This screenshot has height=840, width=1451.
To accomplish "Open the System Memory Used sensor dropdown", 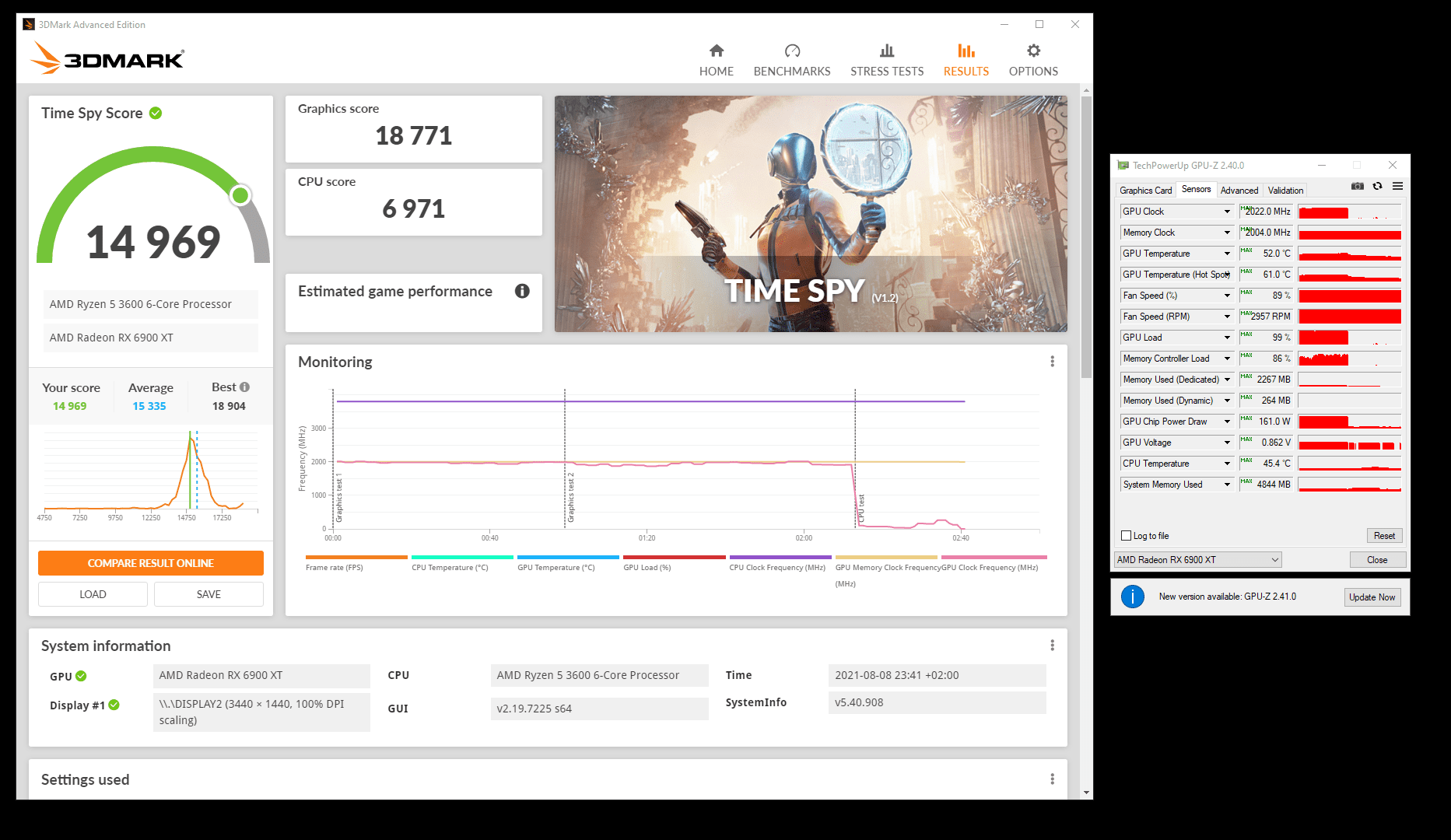I will (1227, 485).
